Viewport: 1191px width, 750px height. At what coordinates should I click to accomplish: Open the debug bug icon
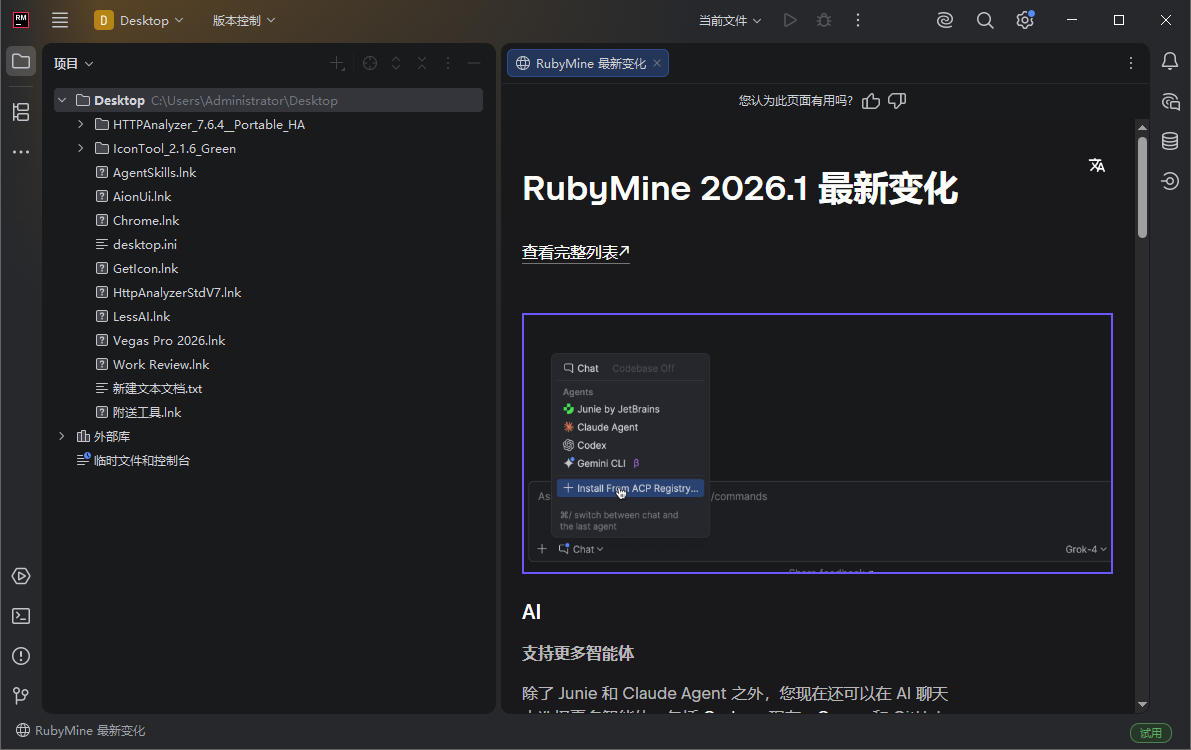click(823, 19)
